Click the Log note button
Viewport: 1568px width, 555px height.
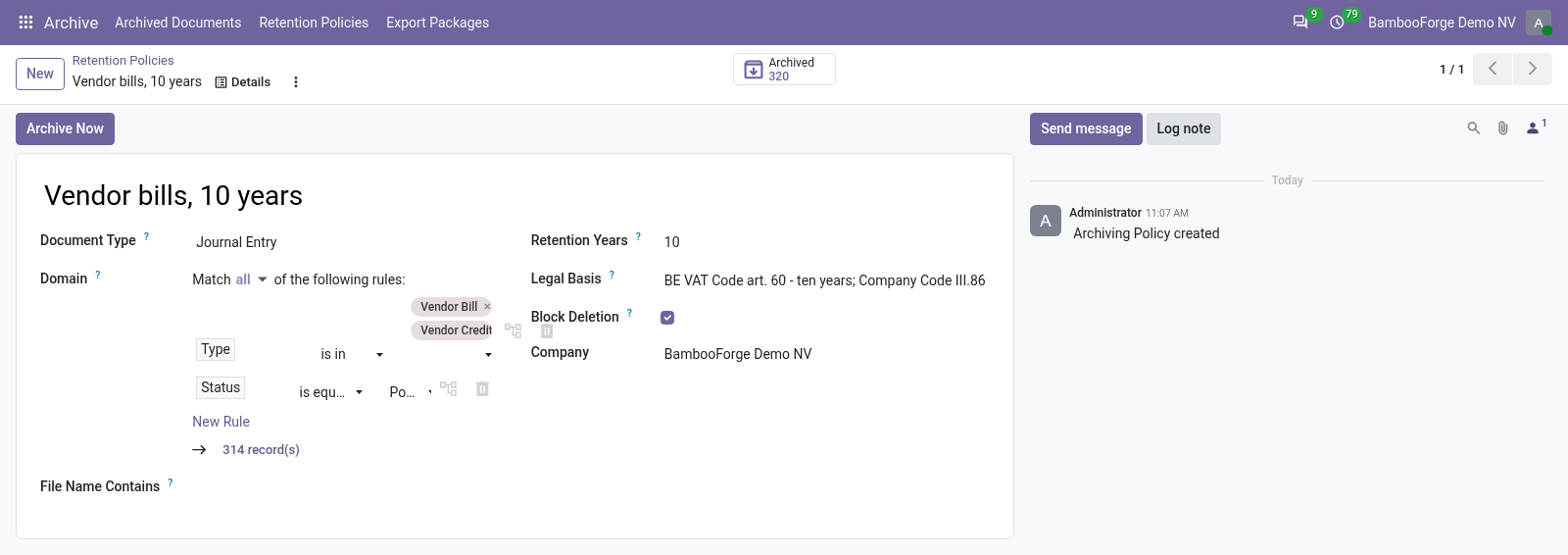[1183, 128]
